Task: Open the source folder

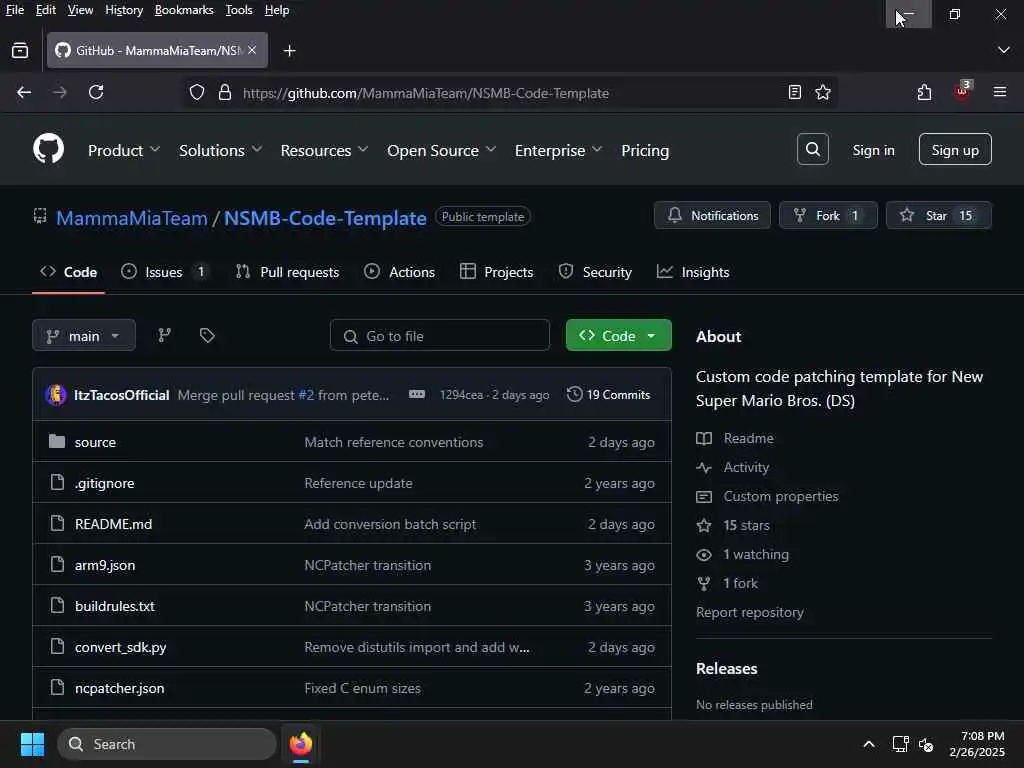Action: [95, 442]
